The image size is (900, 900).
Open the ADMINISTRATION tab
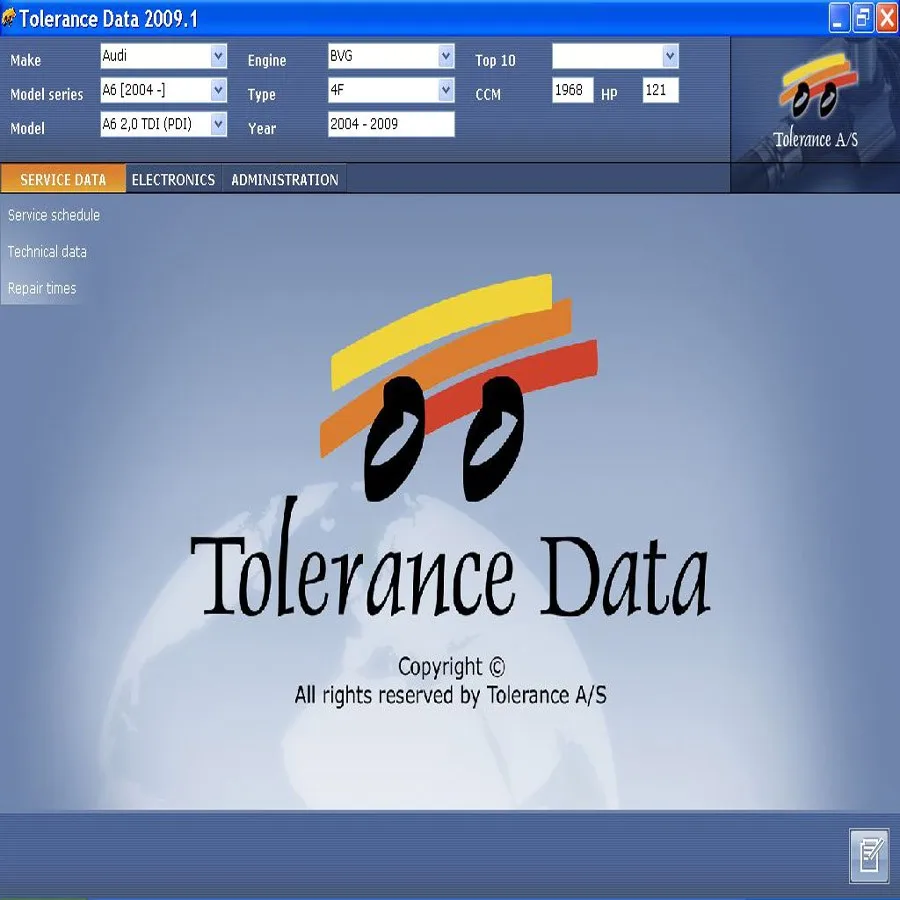[x=285, y=179]
